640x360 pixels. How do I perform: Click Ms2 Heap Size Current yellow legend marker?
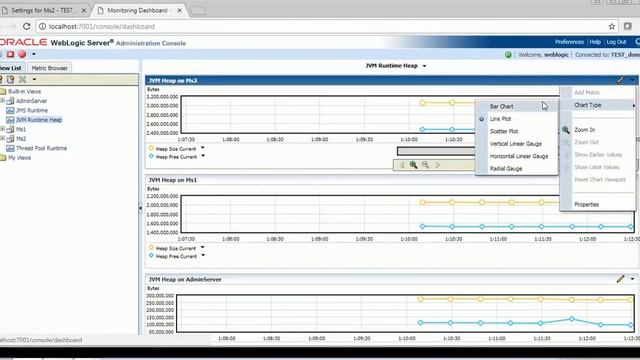(x=151, y=148)
